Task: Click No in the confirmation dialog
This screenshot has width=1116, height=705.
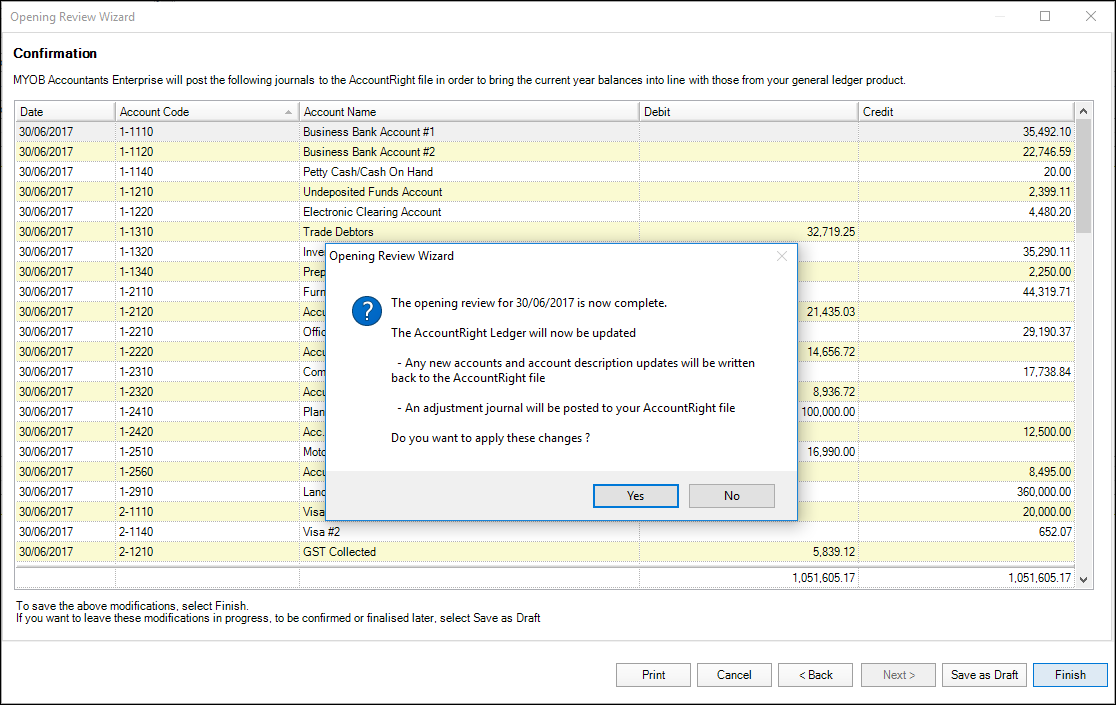Action: pyautogui.click(x=731, y=496)
